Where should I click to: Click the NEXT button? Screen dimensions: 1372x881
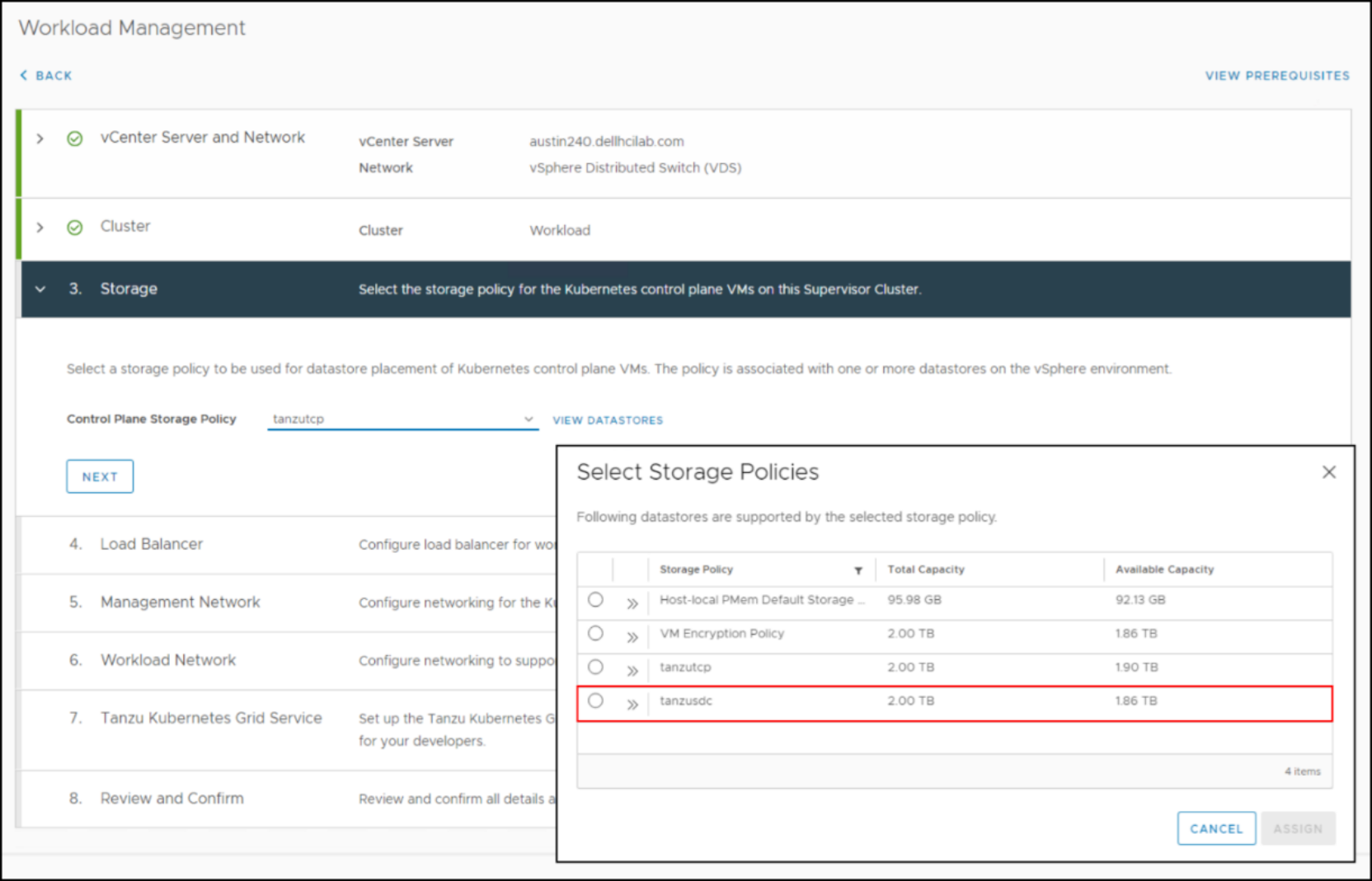100,476
